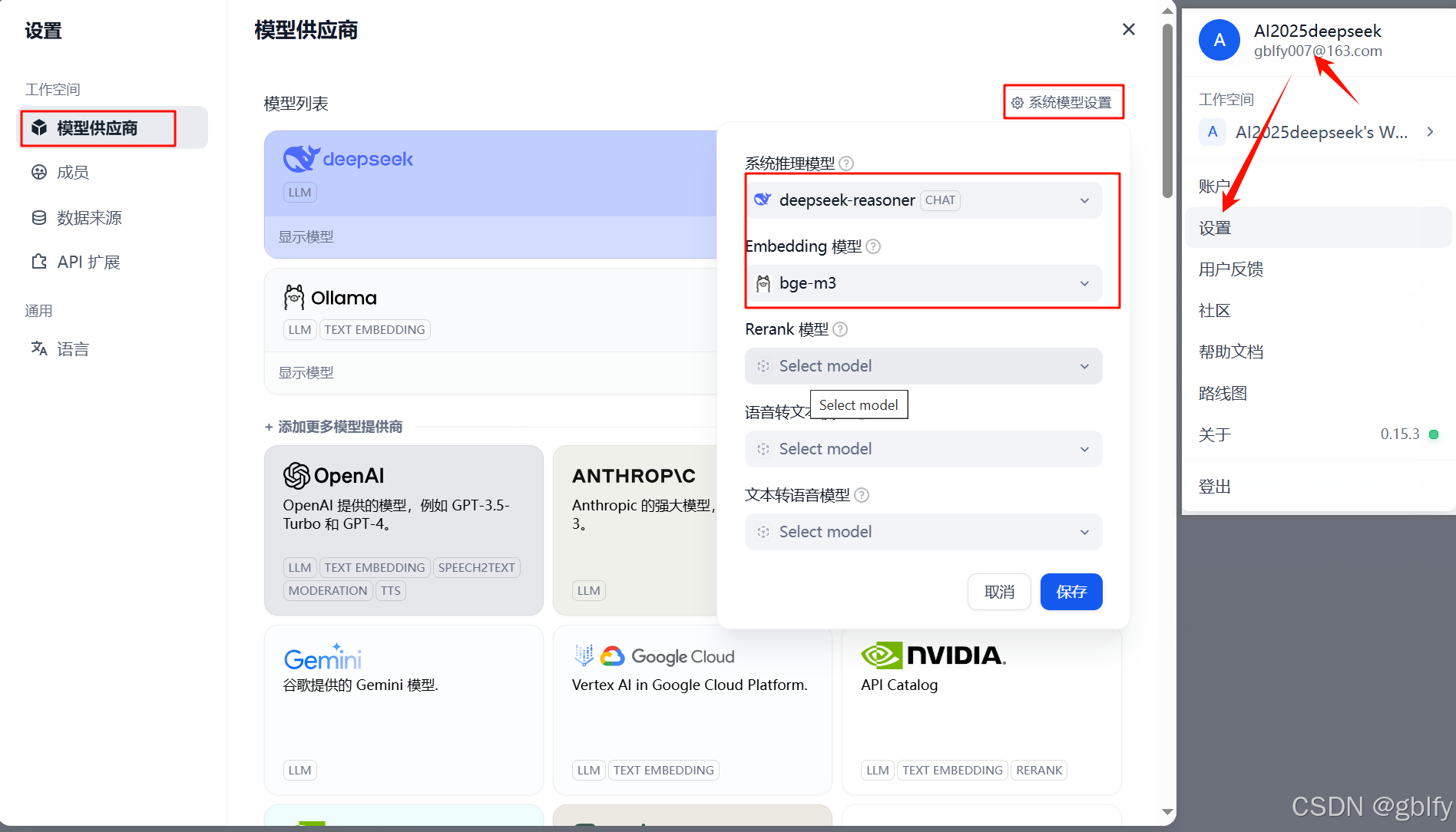
Task: Expand Ollama's 显示模型 list
Action: tap(306, 373)
